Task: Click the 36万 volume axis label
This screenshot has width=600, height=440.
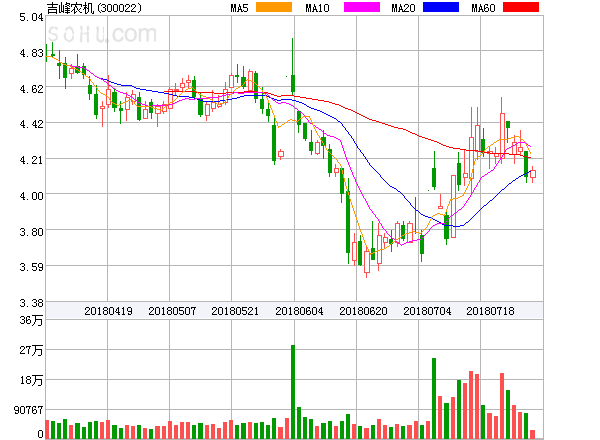Action: tap(31, 320)
